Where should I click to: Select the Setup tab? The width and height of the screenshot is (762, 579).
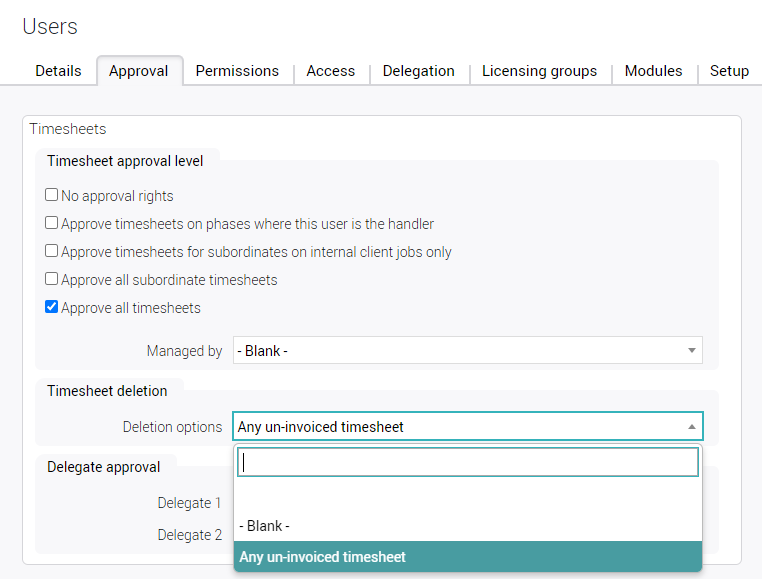coord(729,71)
